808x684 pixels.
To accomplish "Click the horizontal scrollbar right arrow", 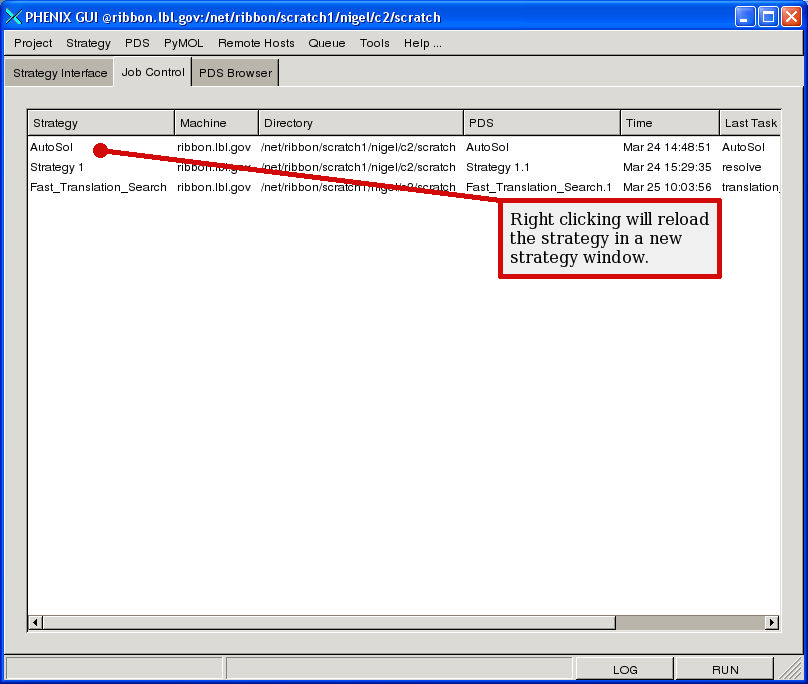I will tap(771, 622).
